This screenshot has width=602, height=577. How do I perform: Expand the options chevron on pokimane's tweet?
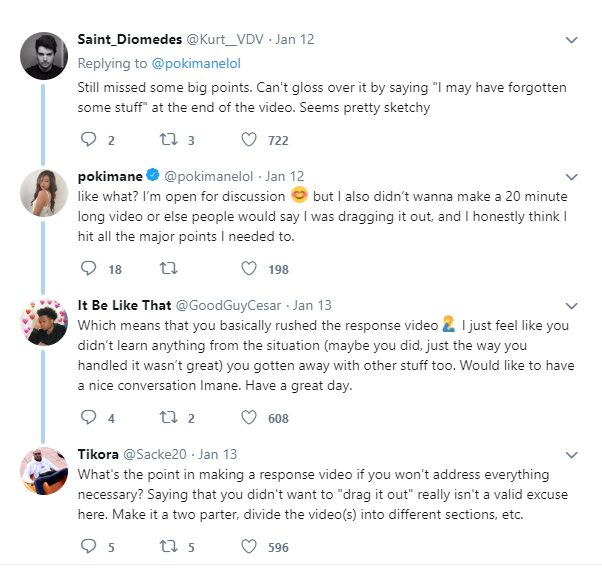(x=572, y=176)
